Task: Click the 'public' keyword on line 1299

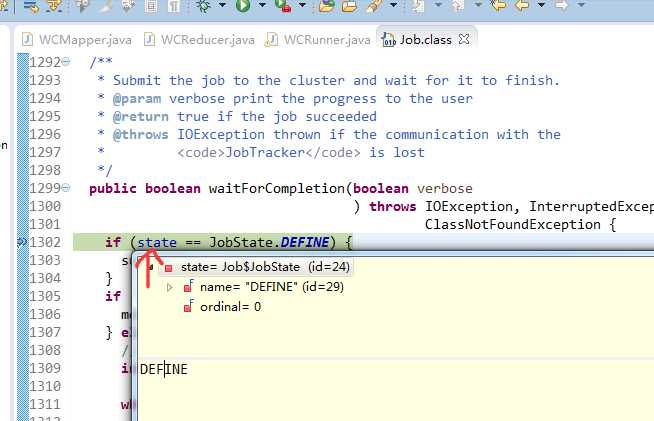Action: (x=113, y=189)
